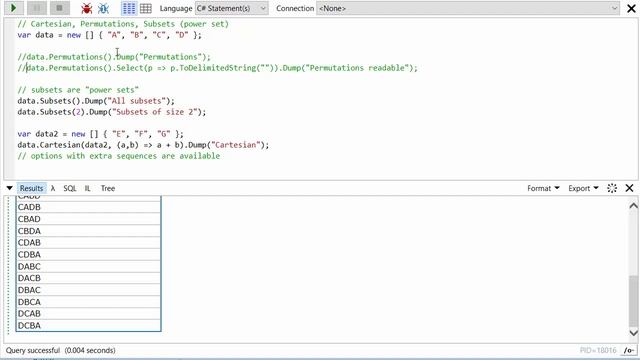
Task: Select result row DBAC
Action: pos(88,290)
